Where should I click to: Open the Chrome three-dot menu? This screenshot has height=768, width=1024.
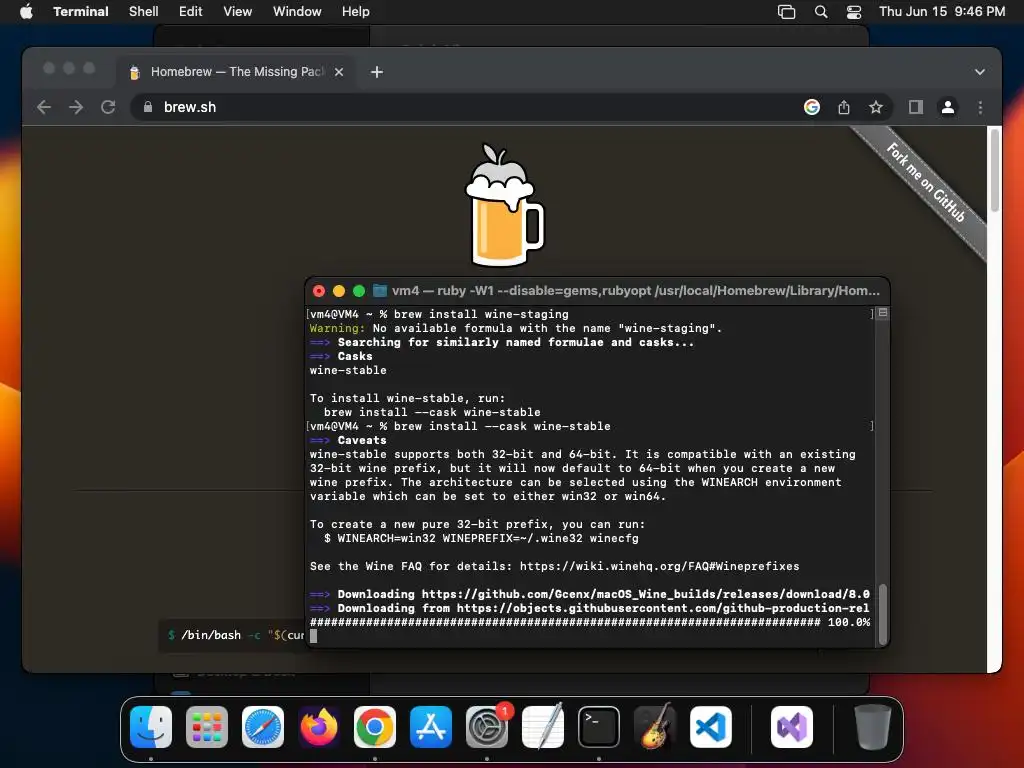click(x=980, y=107)
